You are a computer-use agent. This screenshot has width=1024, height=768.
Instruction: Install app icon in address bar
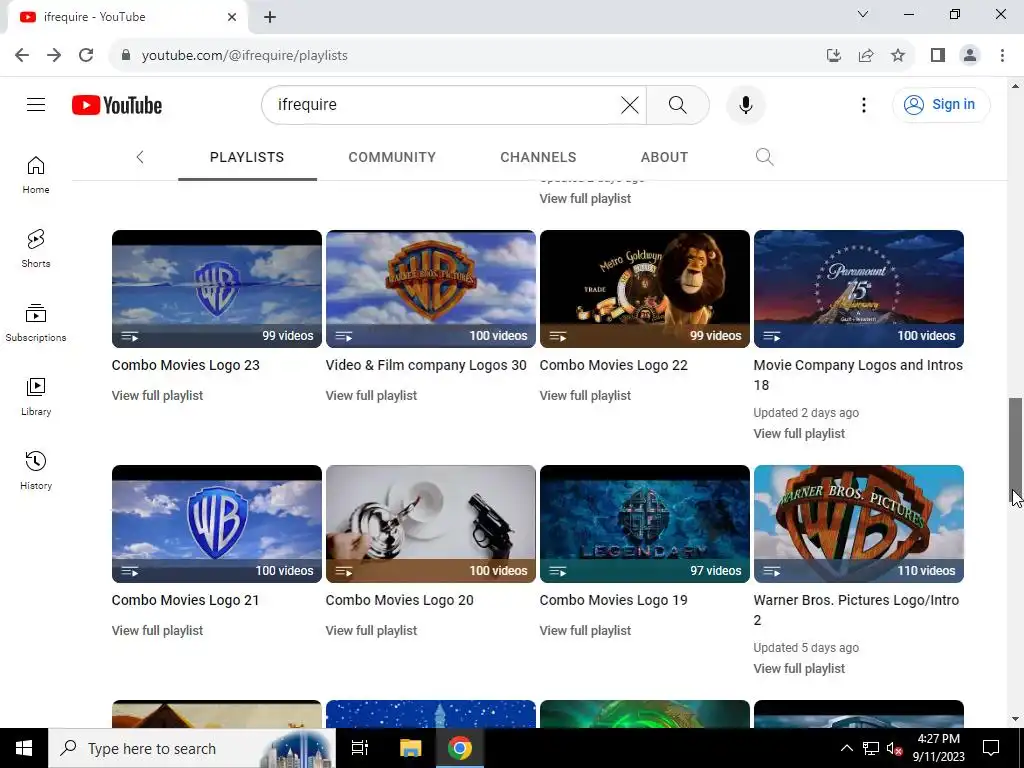tap(833, 56)
